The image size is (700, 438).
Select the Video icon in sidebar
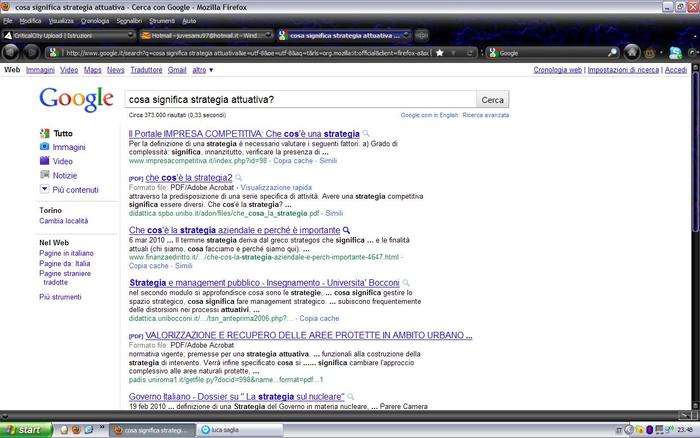click(x=44, y=161)
